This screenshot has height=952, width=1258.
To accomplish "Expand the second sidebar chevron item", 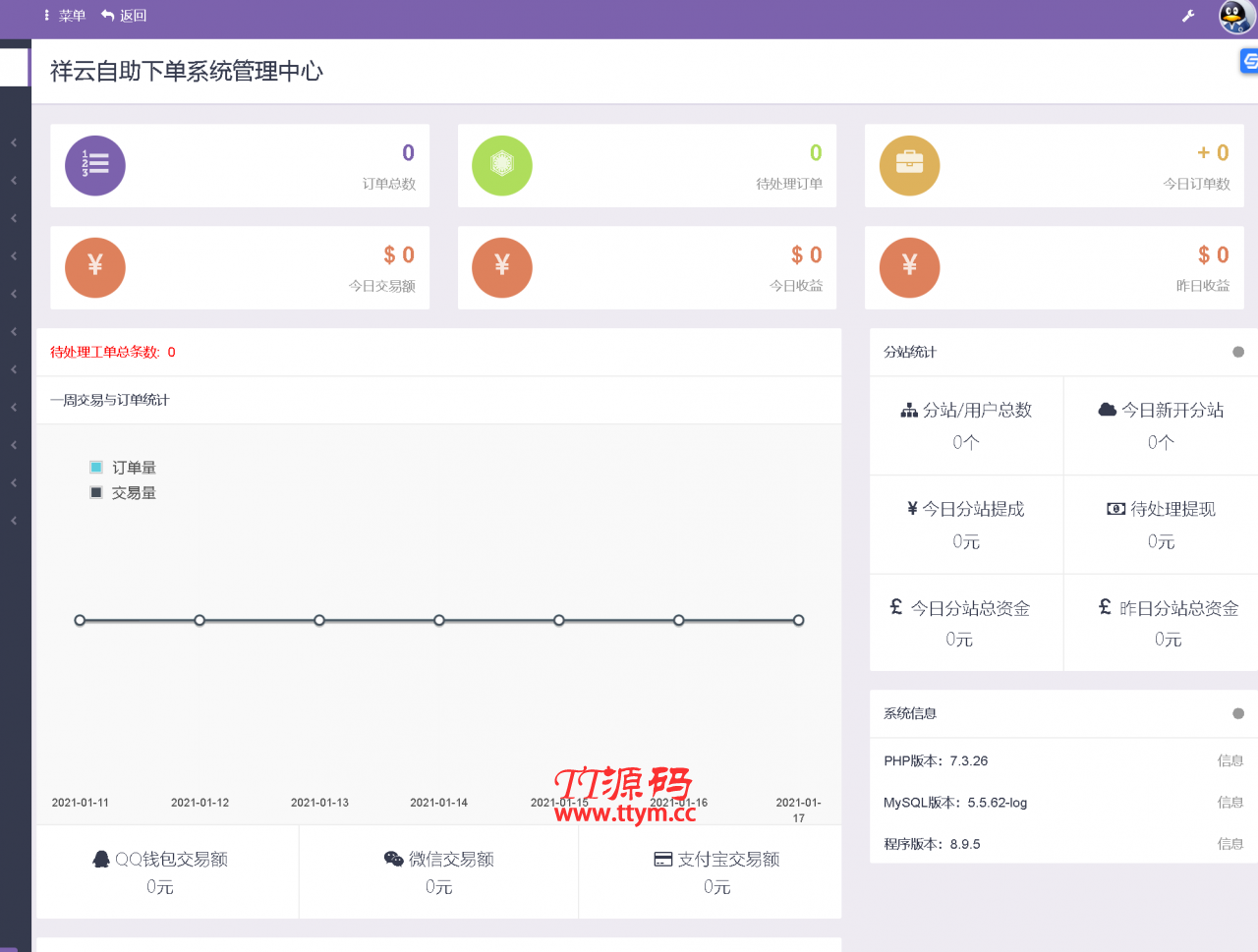I will pos(14,181).
